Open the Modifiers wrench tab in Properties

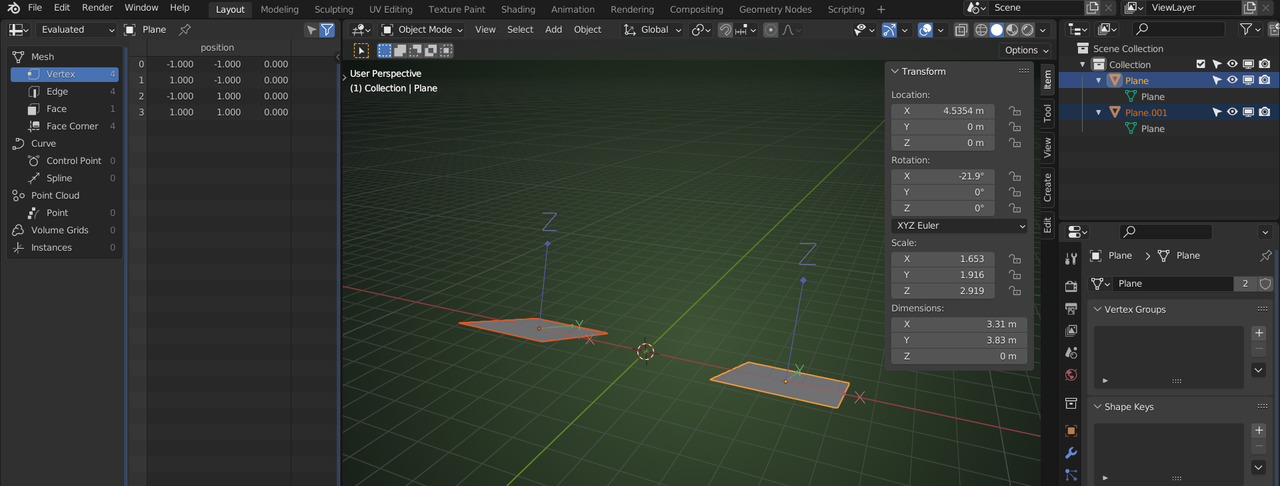click(x=1071, y=453)
